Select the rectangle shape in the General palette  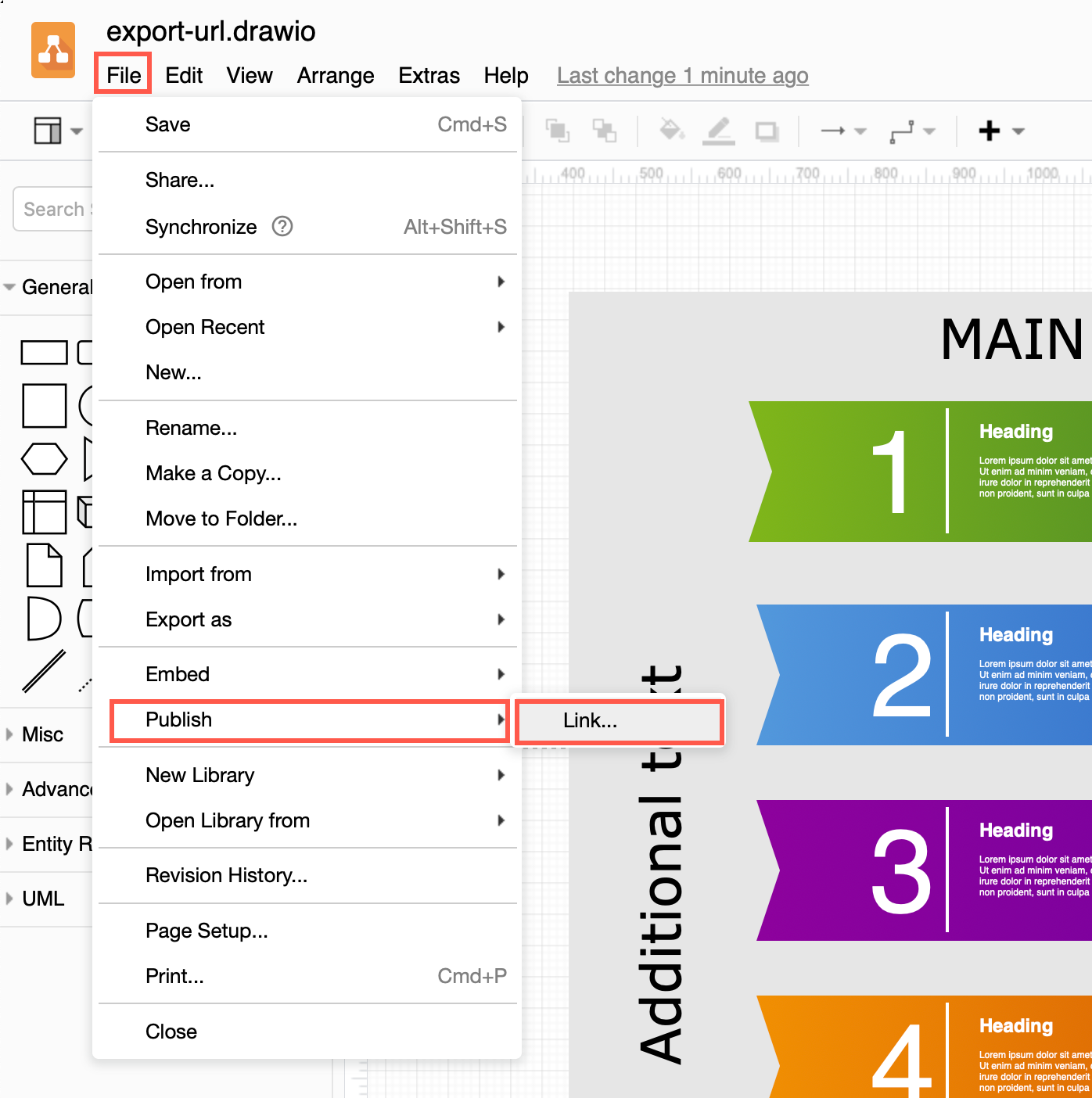point(44,352)
